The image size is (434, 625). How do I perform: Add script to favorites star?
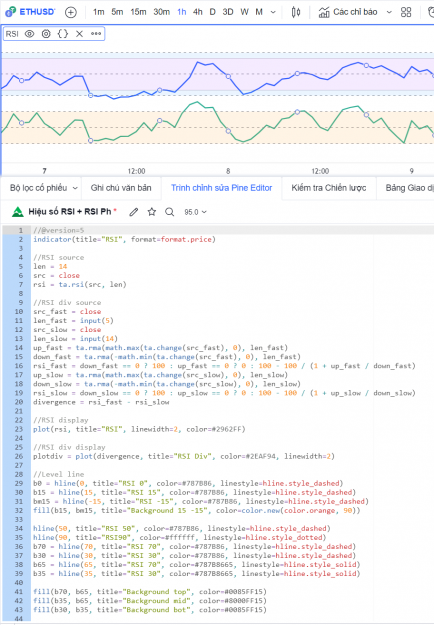tap(151, 212)
